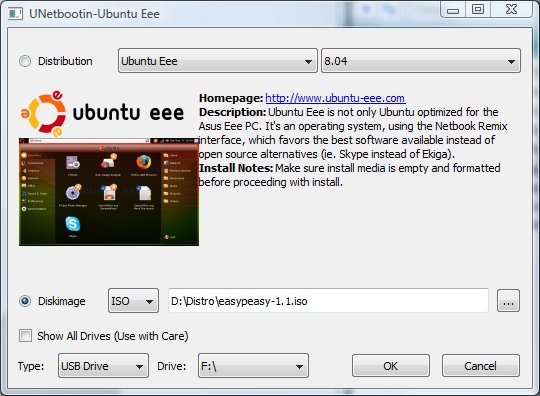Image resolution: width=540 pixels, height=396 pixels.
Task: Click the Ubuntu Eee desktop screenshot thumbnail
Action: click(x=109, y=192)
